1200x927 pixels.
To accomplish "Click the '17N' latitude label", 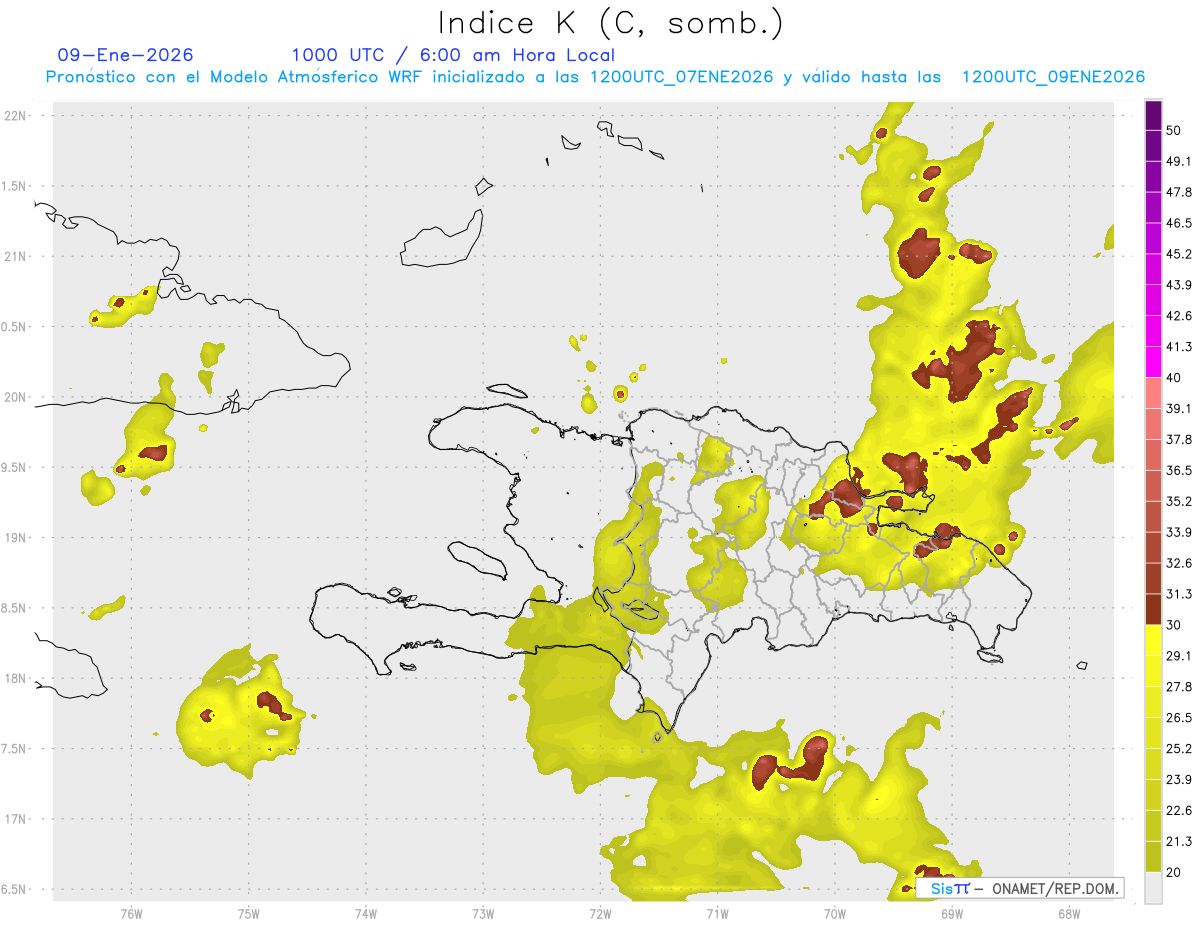I will tap(17, 819).
